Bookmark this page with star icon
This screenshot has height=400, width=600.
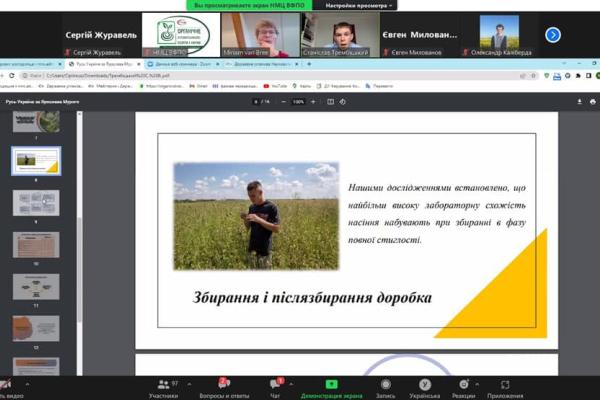pos(533,76)
